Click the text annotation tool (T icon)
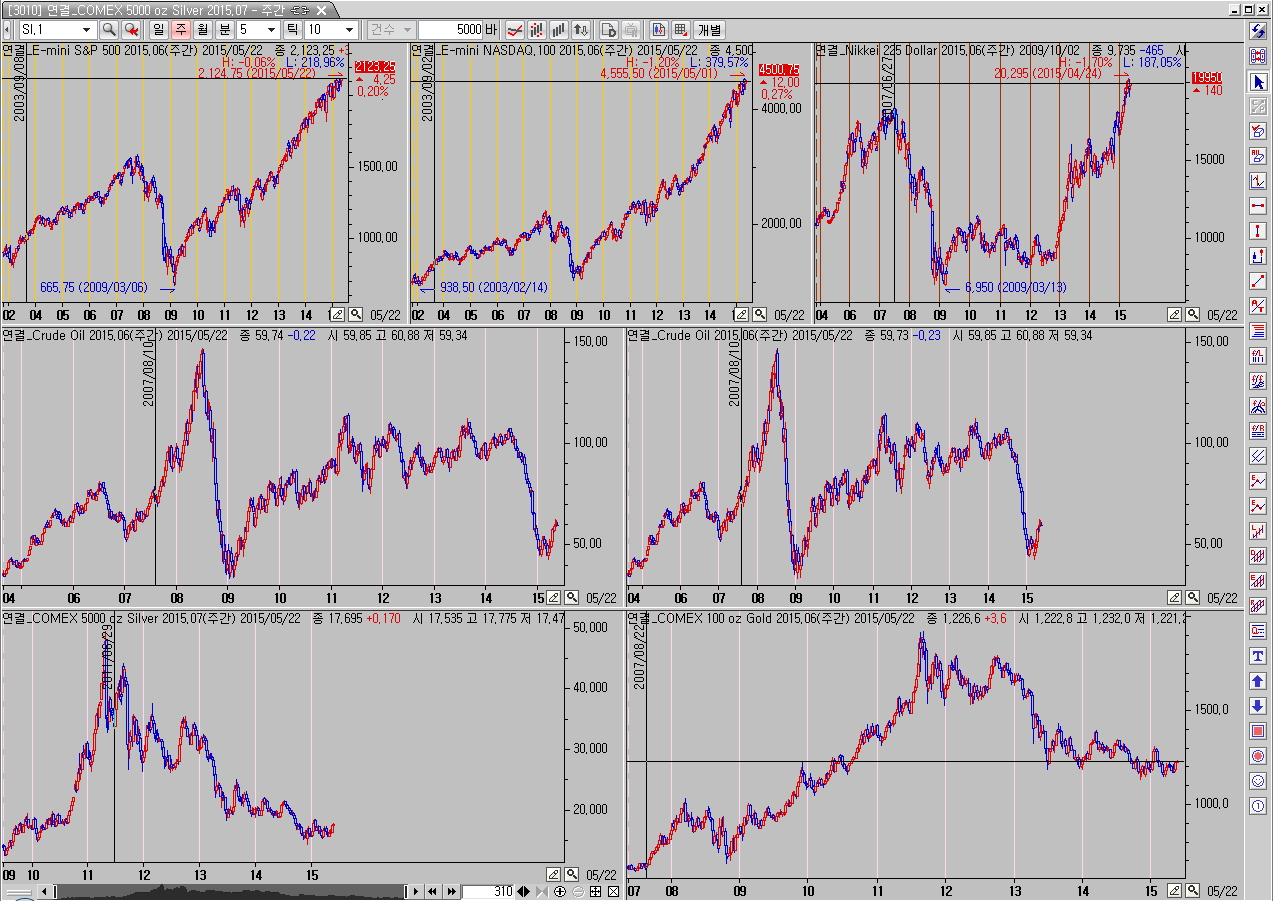1273x901 pixels. [x=1258, y=656]
